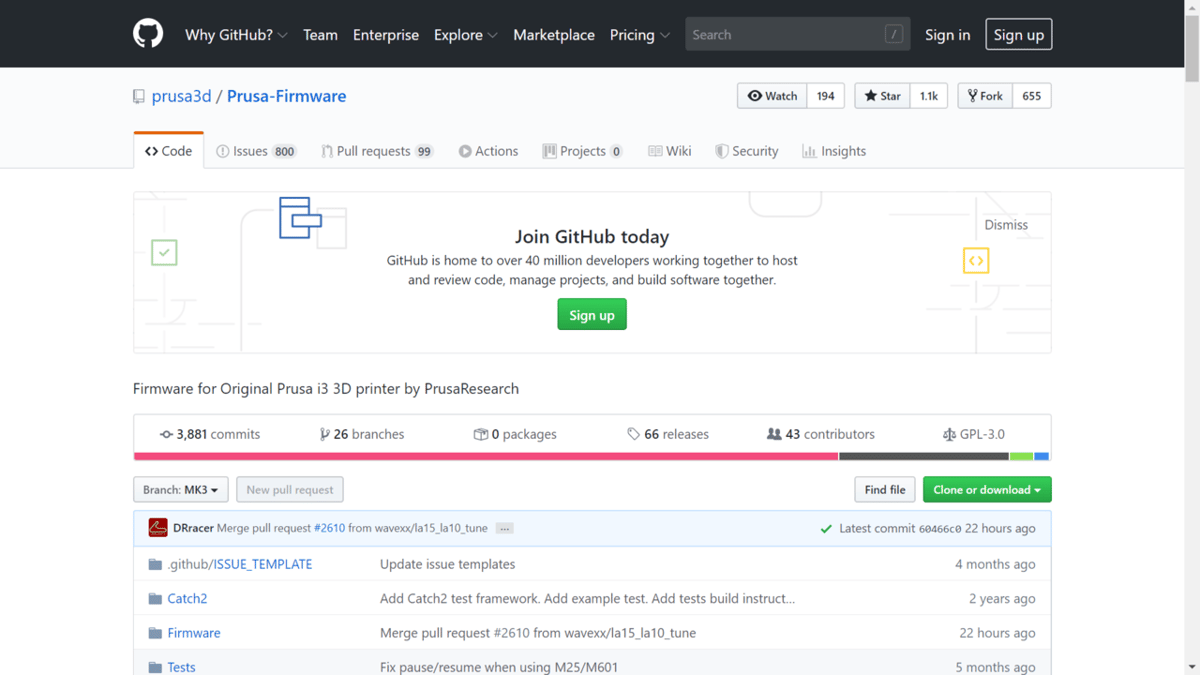Click Marketplace in the top navigation
This screenshot has width=1200, height=675.
pyautogui.click(x=554, y=34)
